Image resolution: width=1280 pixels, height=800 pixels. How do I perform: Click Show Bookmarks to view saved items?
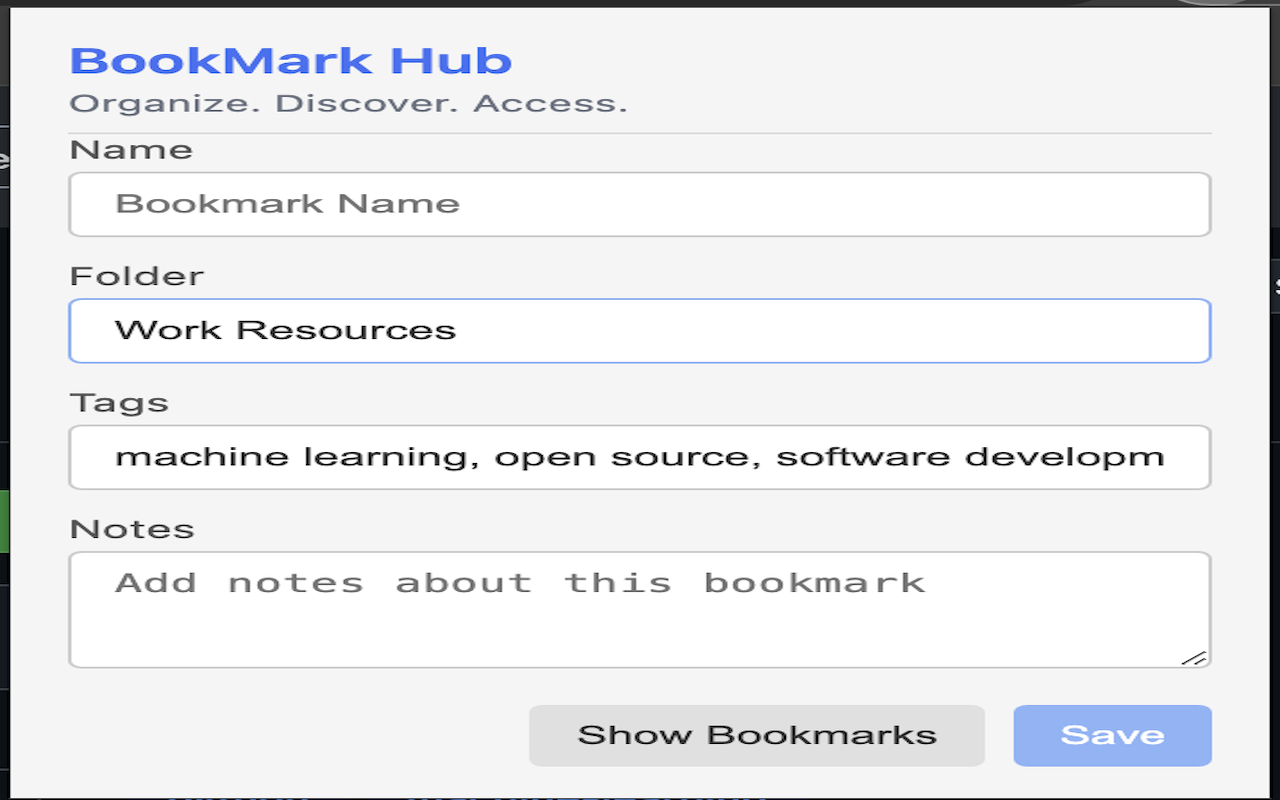757,735
